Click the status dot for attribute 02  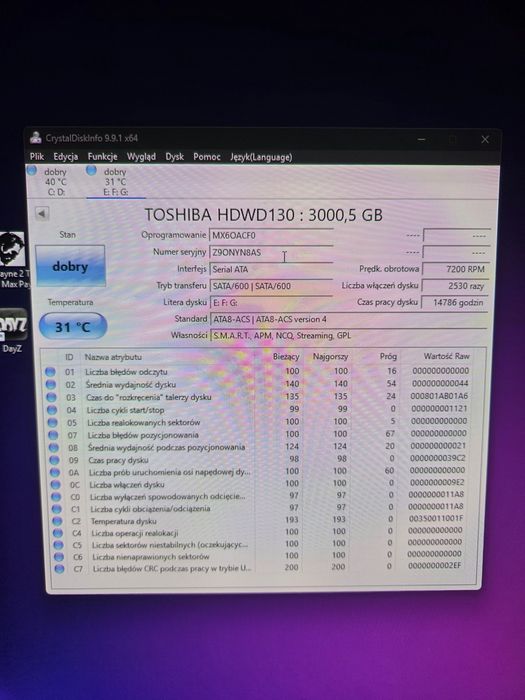point(50,384)
